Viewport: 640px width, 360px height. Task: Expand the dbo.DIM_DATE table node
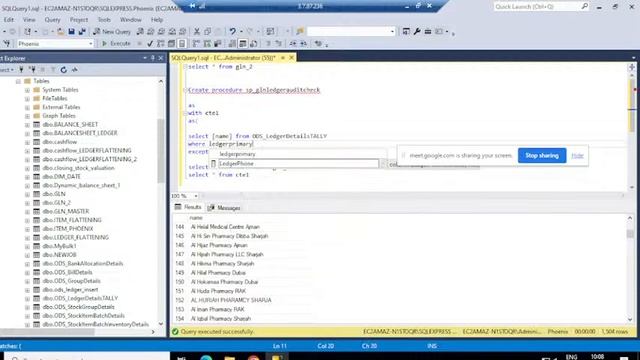click(x=27, y=177)
